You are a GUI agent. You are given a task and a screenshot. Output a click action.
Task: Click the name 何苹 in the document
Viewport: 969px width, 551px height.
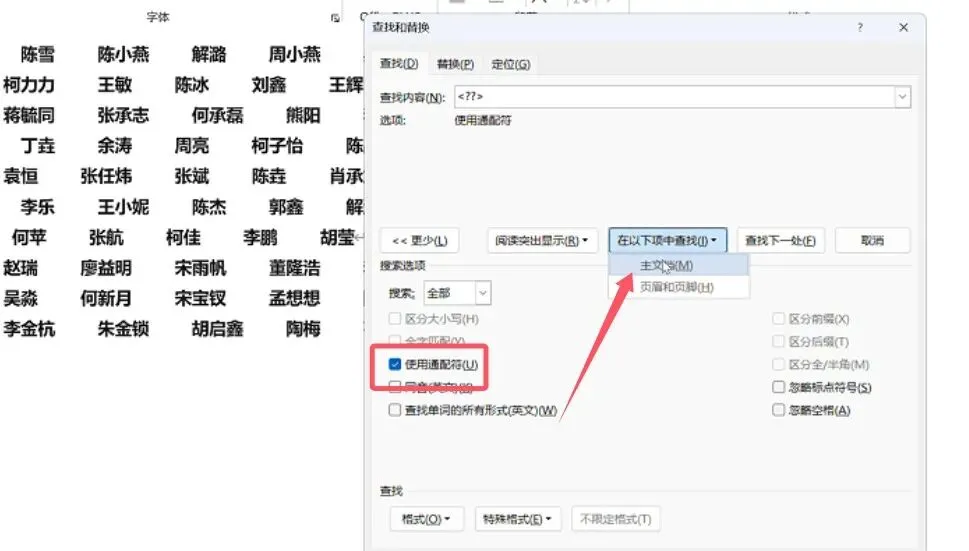click(29, 237)
